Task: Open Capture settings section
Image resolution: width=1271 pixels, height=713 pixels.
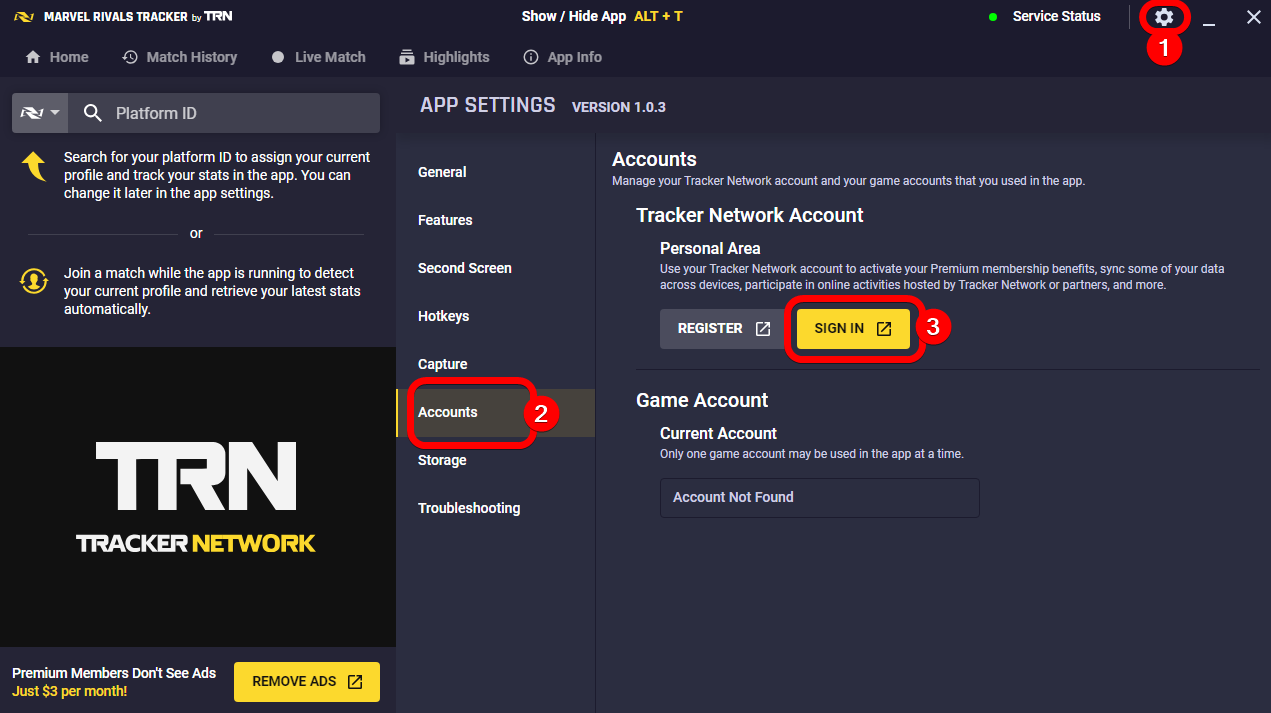Action: point(496,364)
